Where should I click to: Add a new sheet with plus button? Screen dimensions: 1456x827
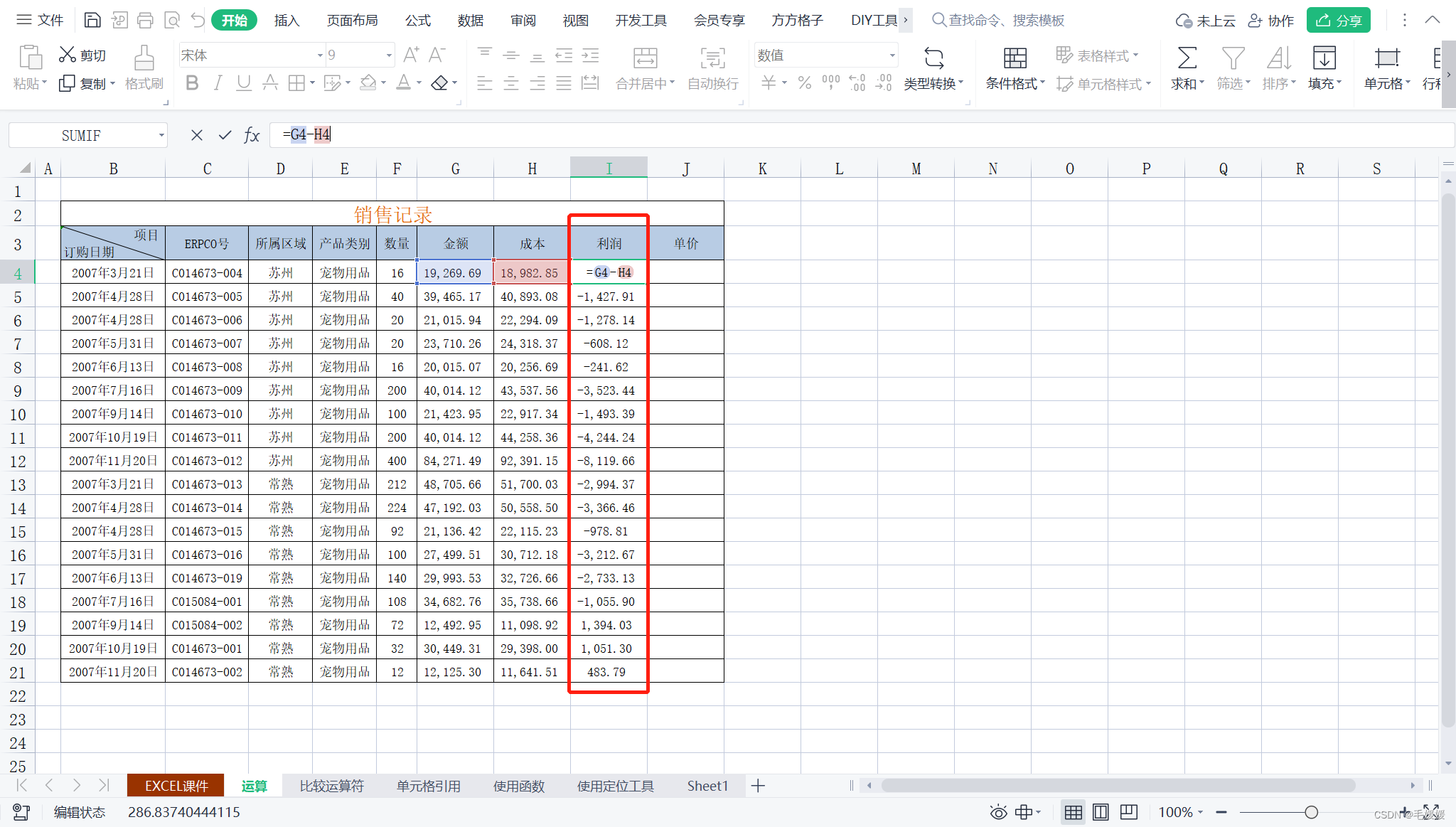tap(758, 786)
